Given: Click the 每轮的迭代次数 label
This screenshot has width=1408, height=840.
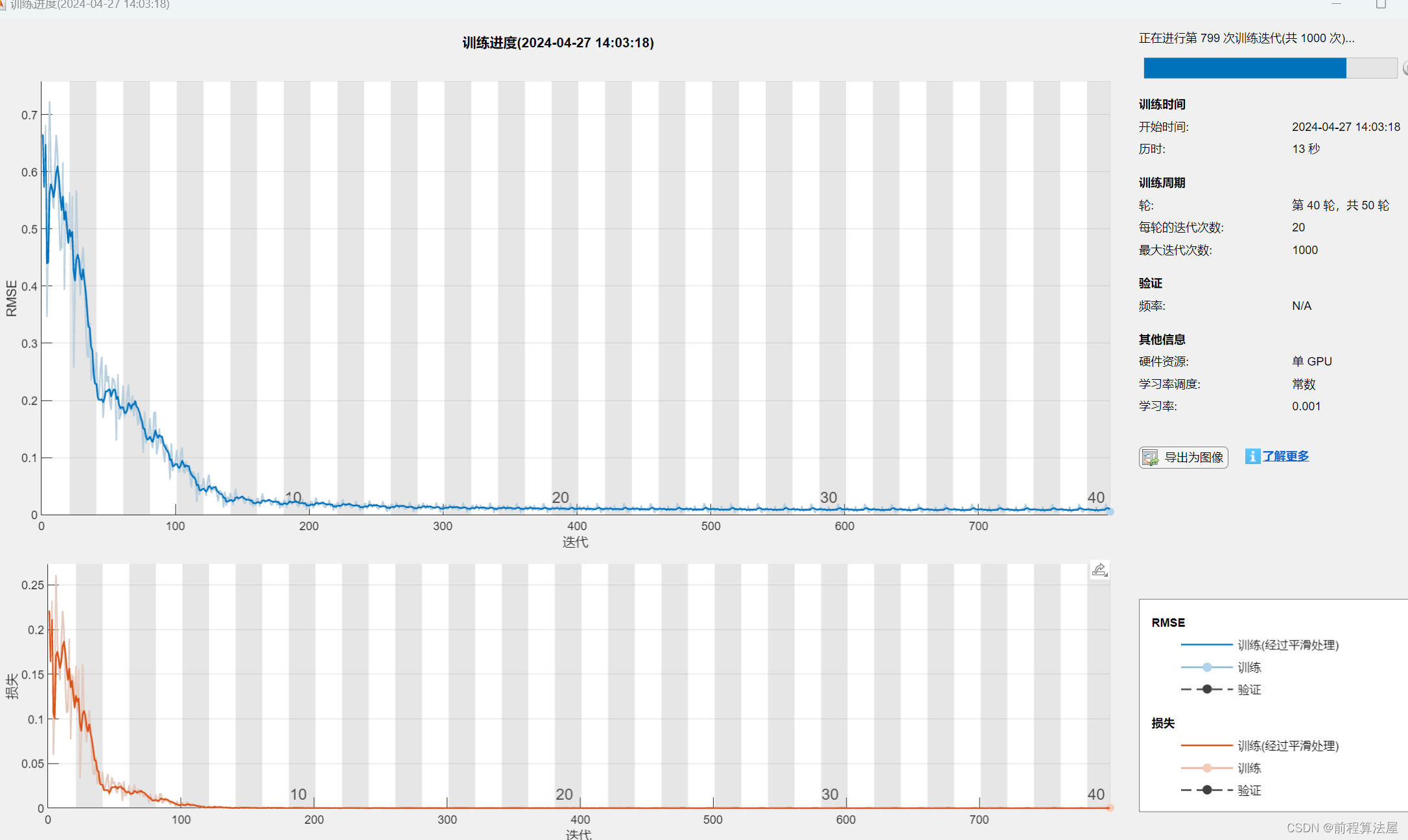Looking at the screenshot, I should (1181, 227).
